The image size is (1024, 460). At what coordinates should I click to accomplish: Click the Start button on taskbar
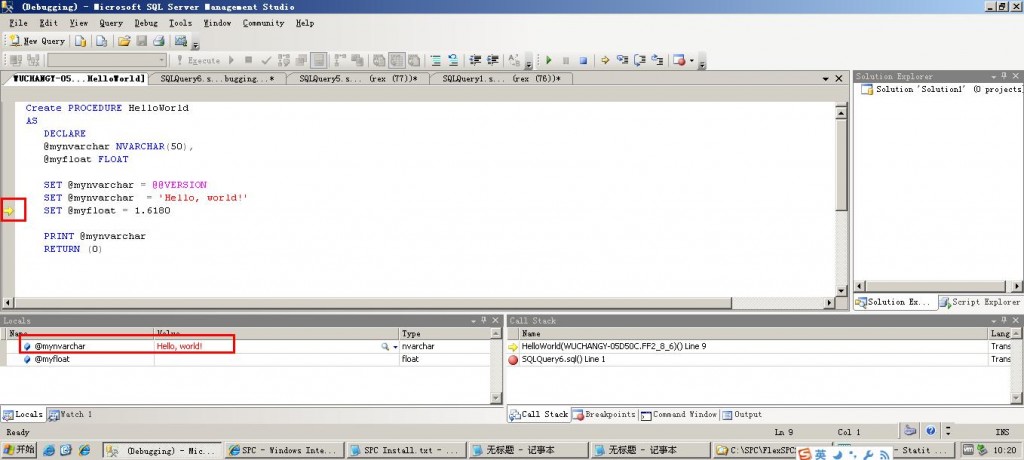click(x=19, y=450)
